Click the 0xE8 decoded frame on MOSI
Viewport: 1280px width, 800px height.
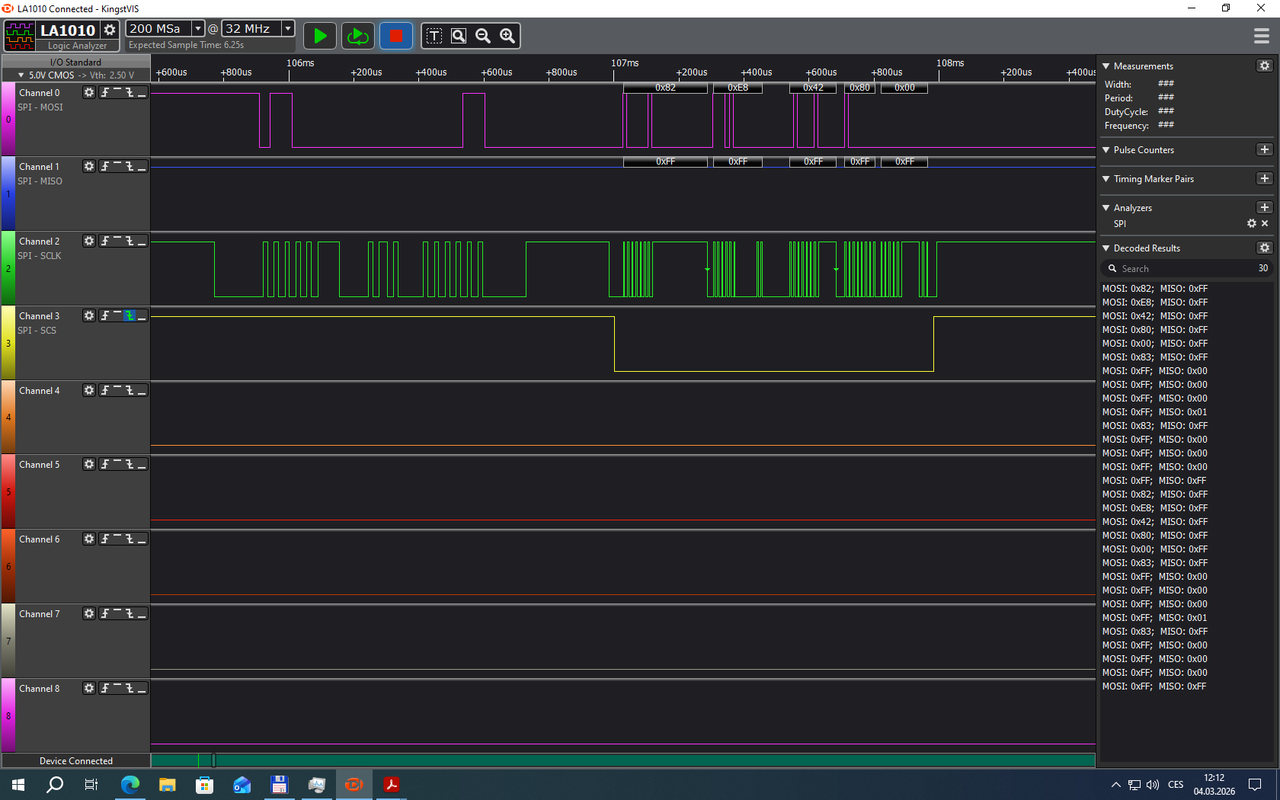[x=738, y=88]
